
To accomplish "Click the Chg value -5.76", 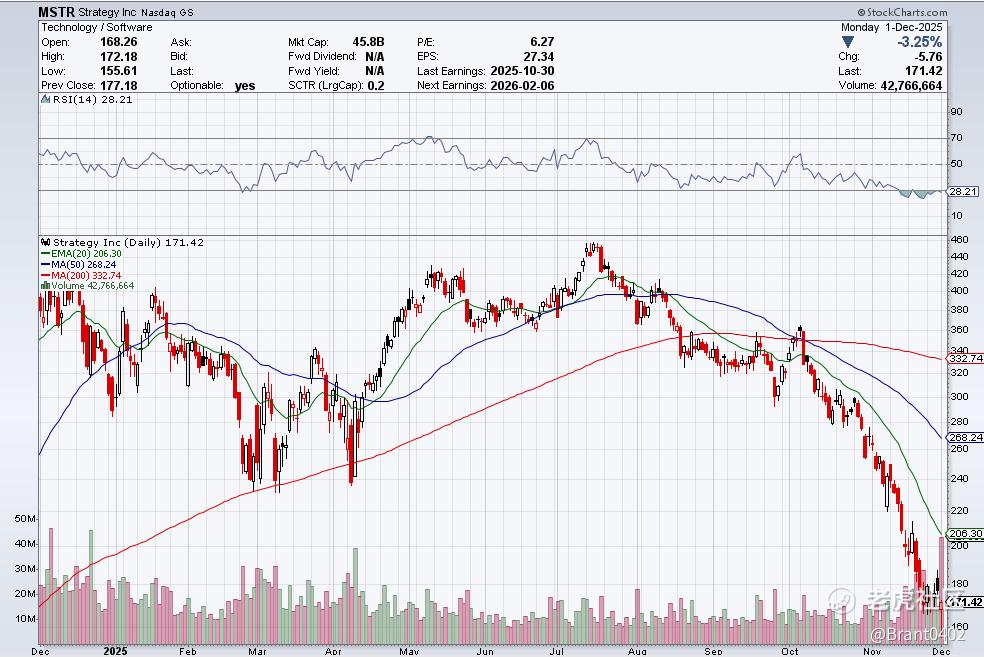I will pyautogui.click(x=928, y=56).
